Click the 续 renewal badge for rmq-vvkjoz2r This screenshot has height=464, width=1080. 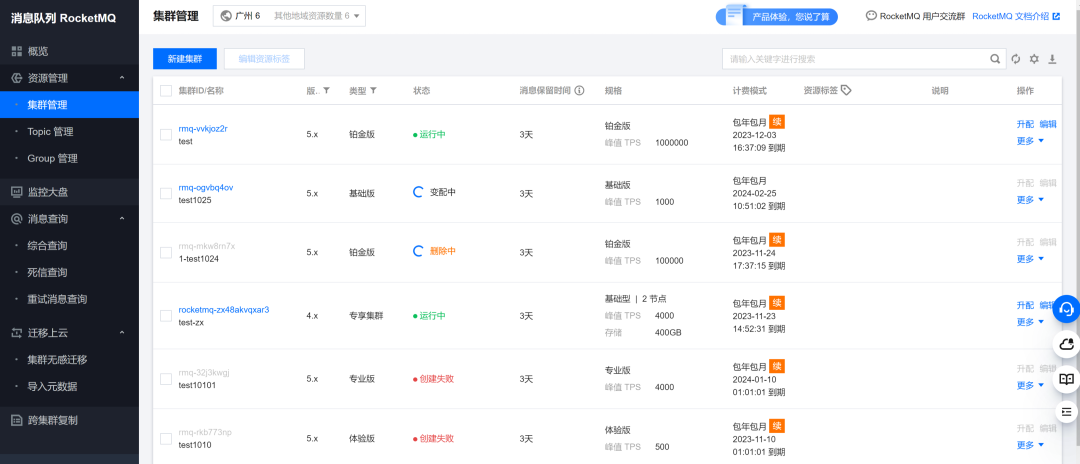(x=777, y=121)
